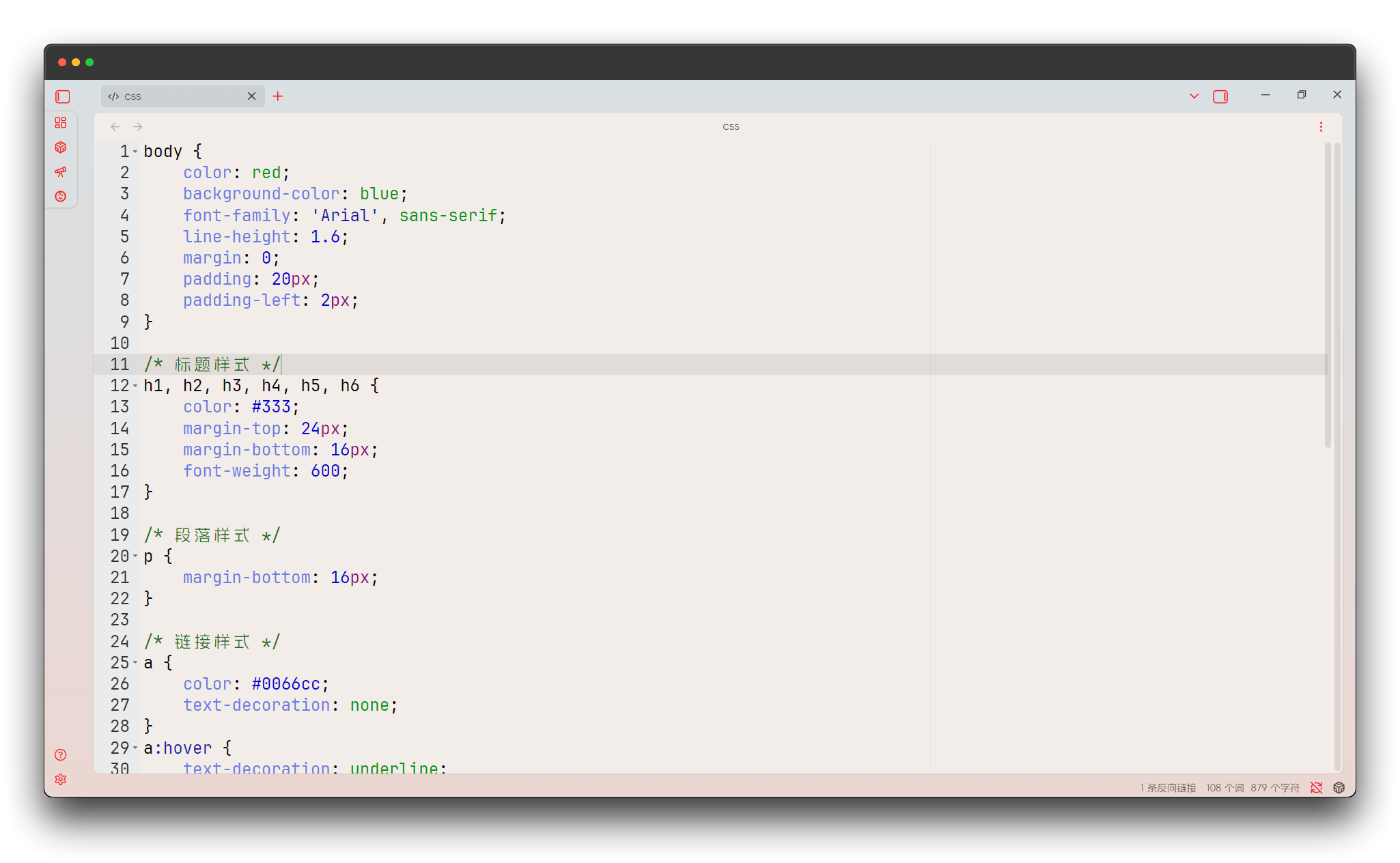The image size is (1400, 863).
Task: Click the sync-disabled icon in status bar
Action: (x=1317, y=787)
